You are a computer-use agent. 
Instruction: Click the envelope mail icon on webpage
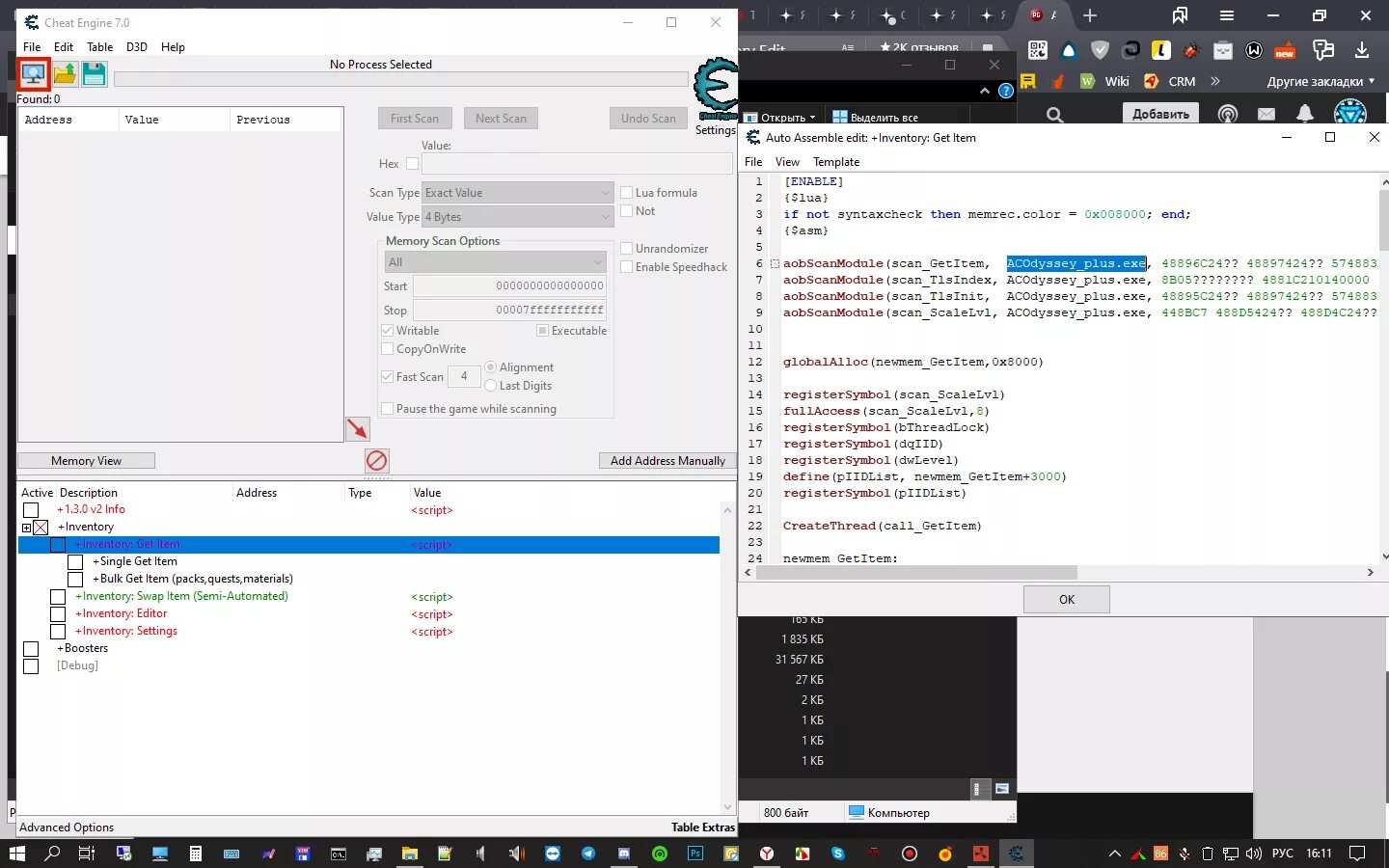pyautogui.click(x=1266, y=114)
